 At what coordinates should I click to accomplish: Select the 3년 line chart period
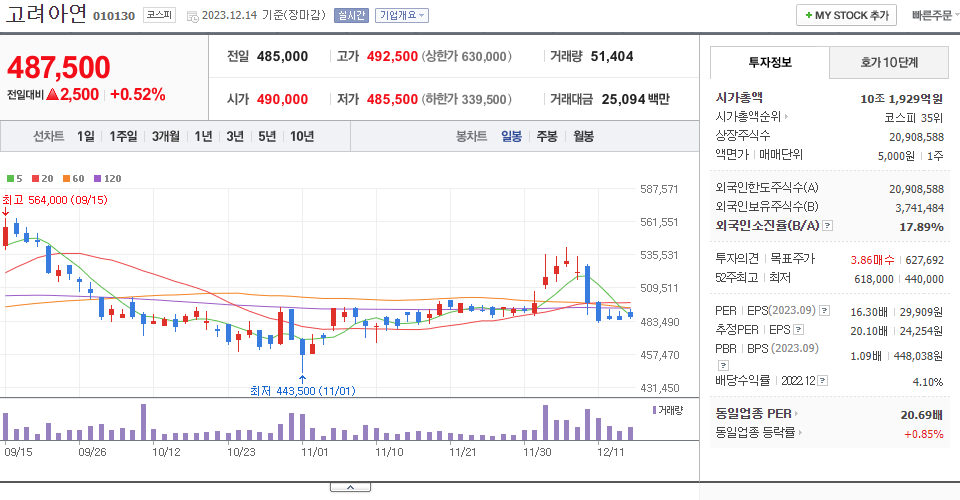point(235,136)
